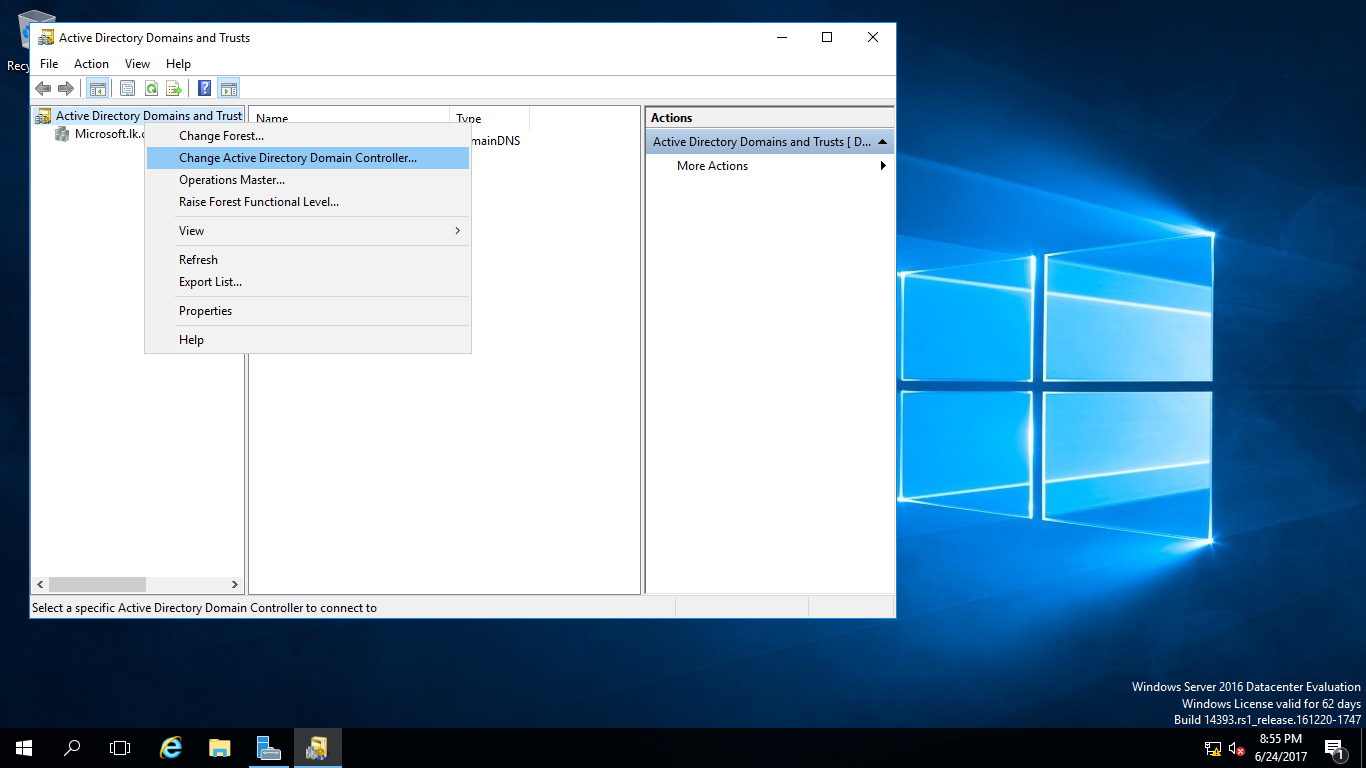Click the tree pane horizontal scrollbar thumb
1366x768 pixels.
tap(97, 584)
